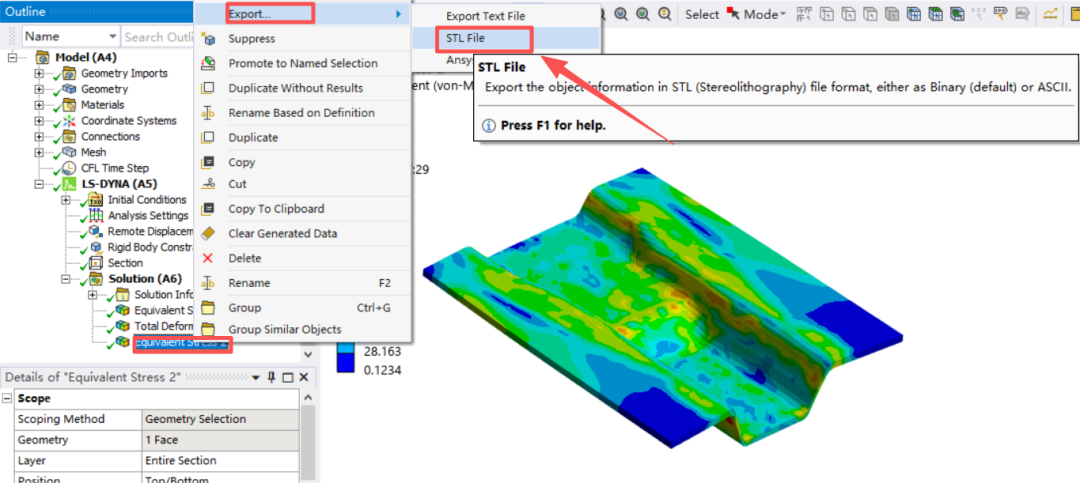Click the X,Y,Z coordinates pick icon
The width and height of the screenshot is (1080, 483).
(x=979, y=14)
